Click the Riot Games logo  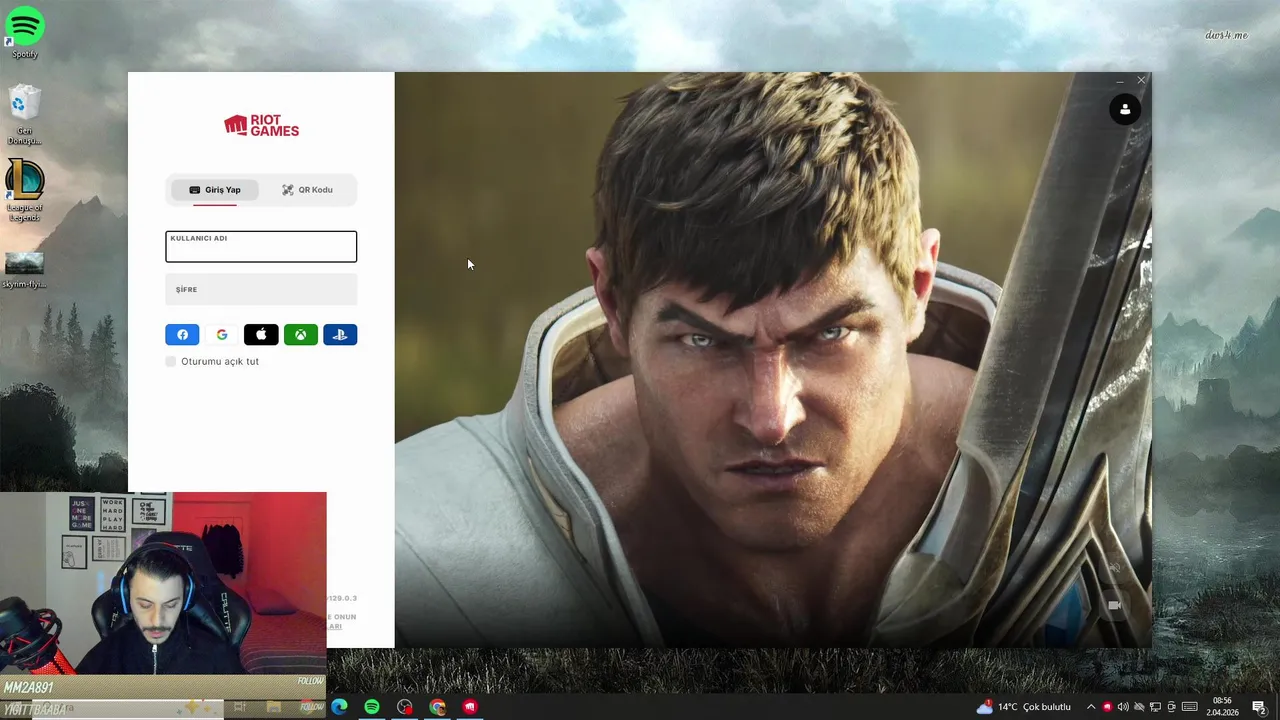click(x=261, y=125)
